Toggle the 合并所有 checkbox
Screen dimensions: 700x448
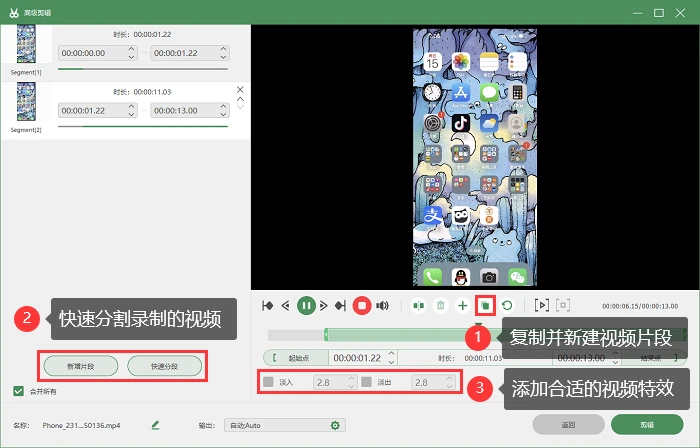(x=18, y=391)
